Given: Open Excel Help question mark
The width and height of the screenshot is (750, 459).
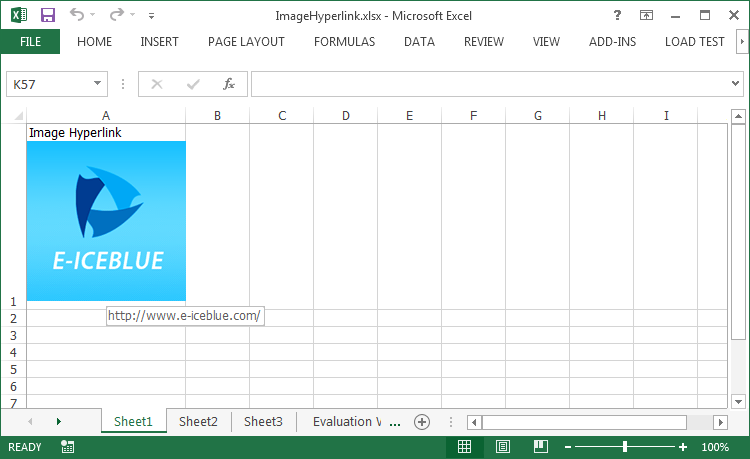Looking at the screenshot, I should click(x=618, y=15).
